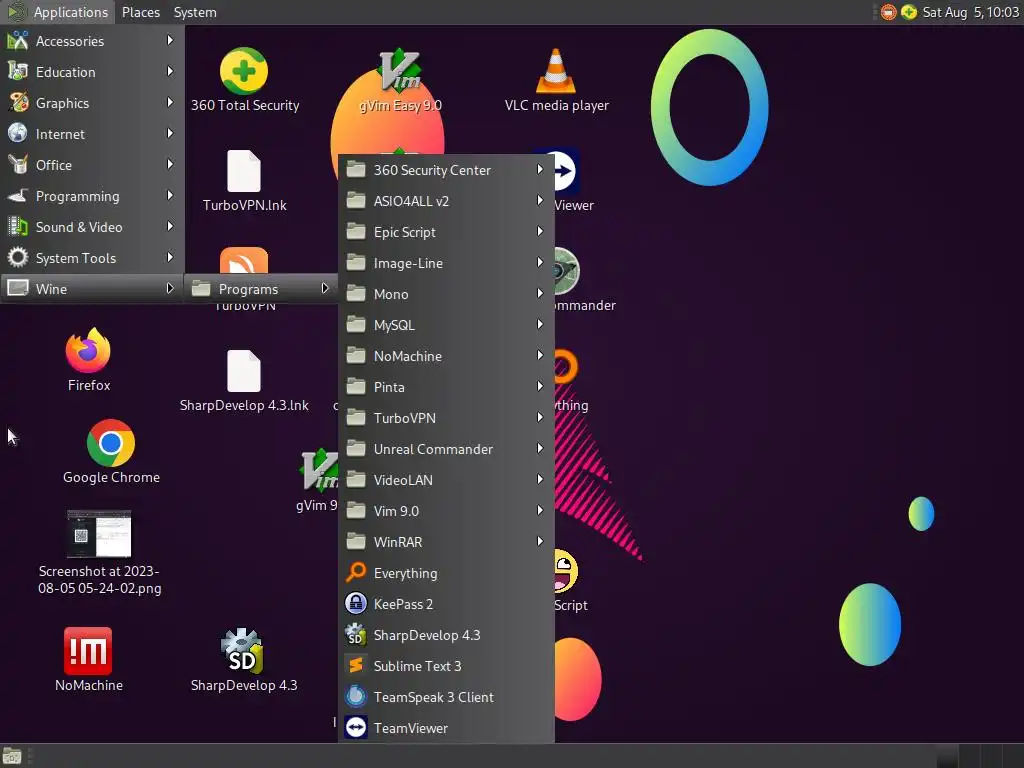The width and height of the screenshot is (1024, 768).
Task: Expand the NoMachine folder in menu
Action: pos(446,356)
